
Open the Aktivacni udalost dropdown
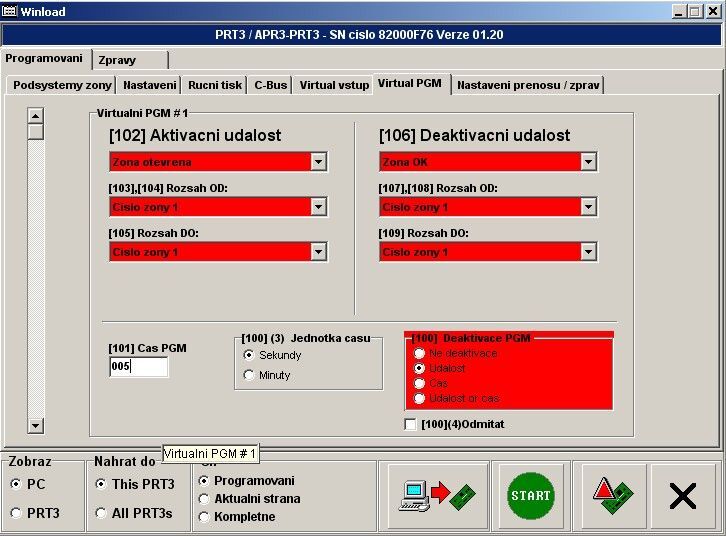point(318,162)
